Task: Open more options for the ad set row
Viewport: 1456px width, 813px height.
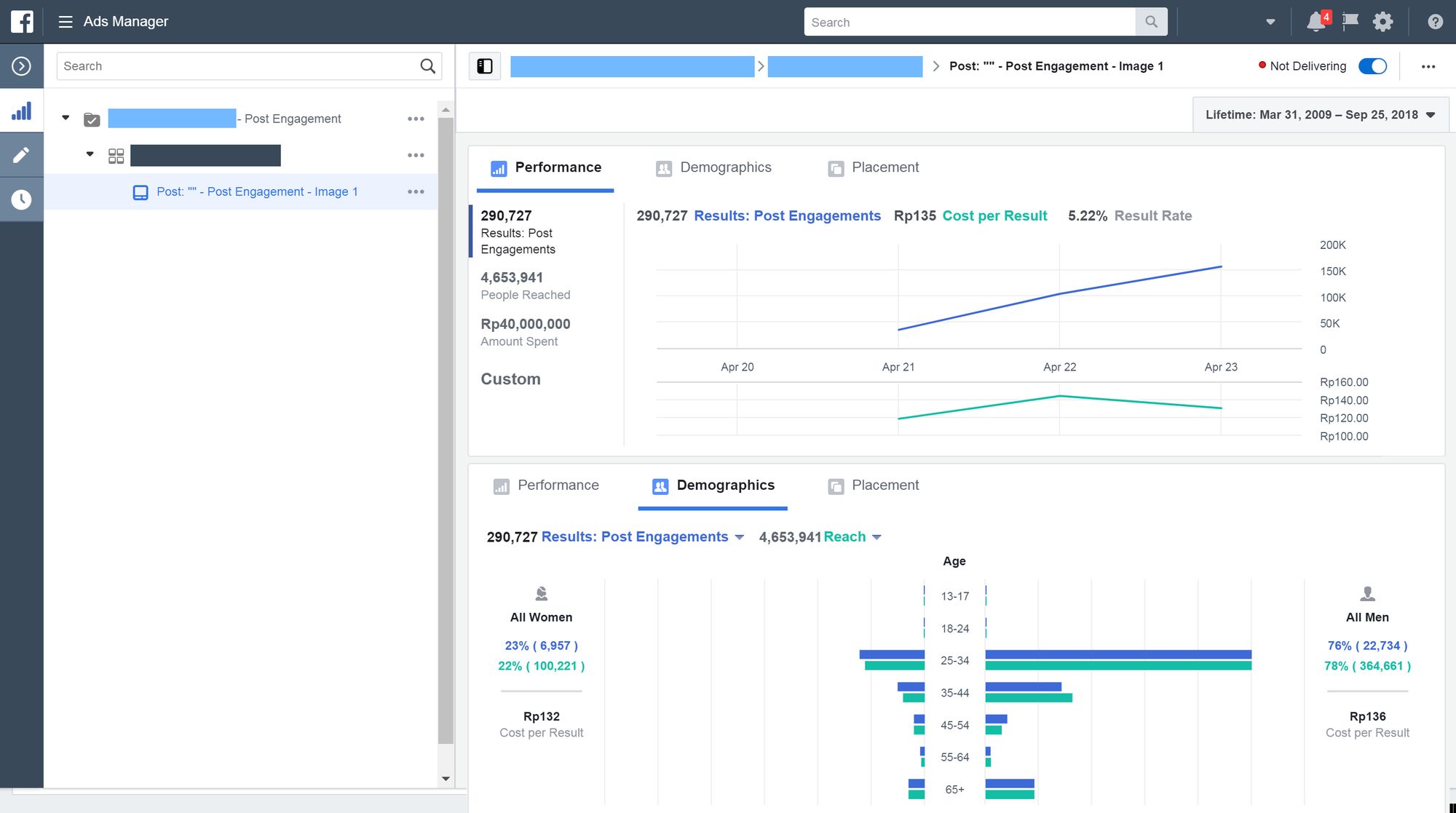Action: (x=416, y=155)
